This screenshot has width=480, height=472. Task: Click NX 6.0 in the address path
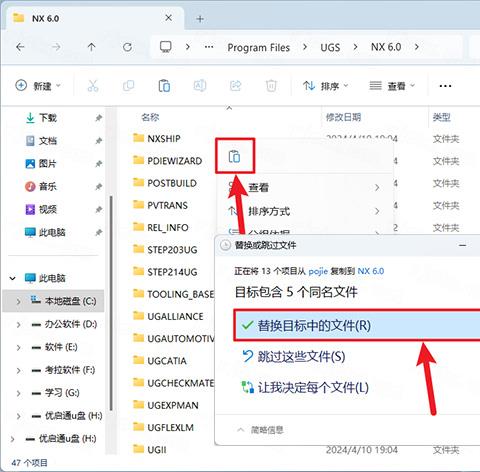(386, 47)
